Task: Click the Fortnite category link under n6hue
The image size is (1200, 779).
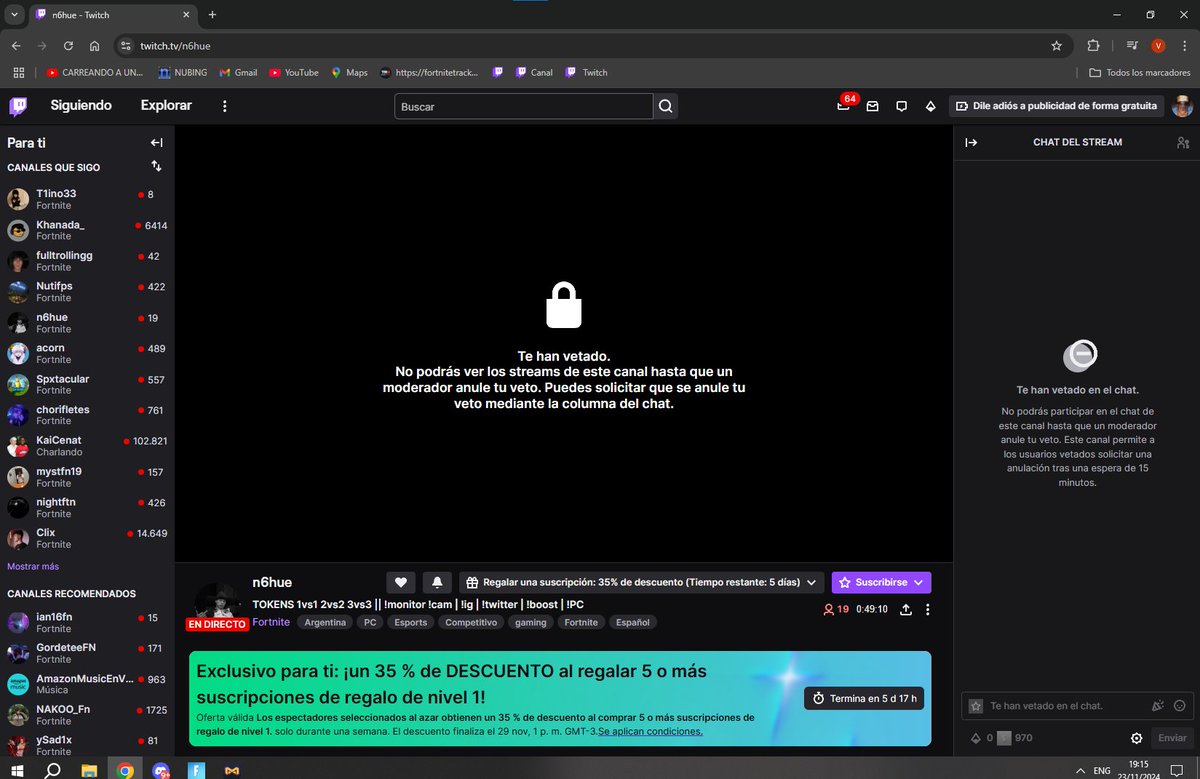Action: pyautogui.click(x=271, y=622)
